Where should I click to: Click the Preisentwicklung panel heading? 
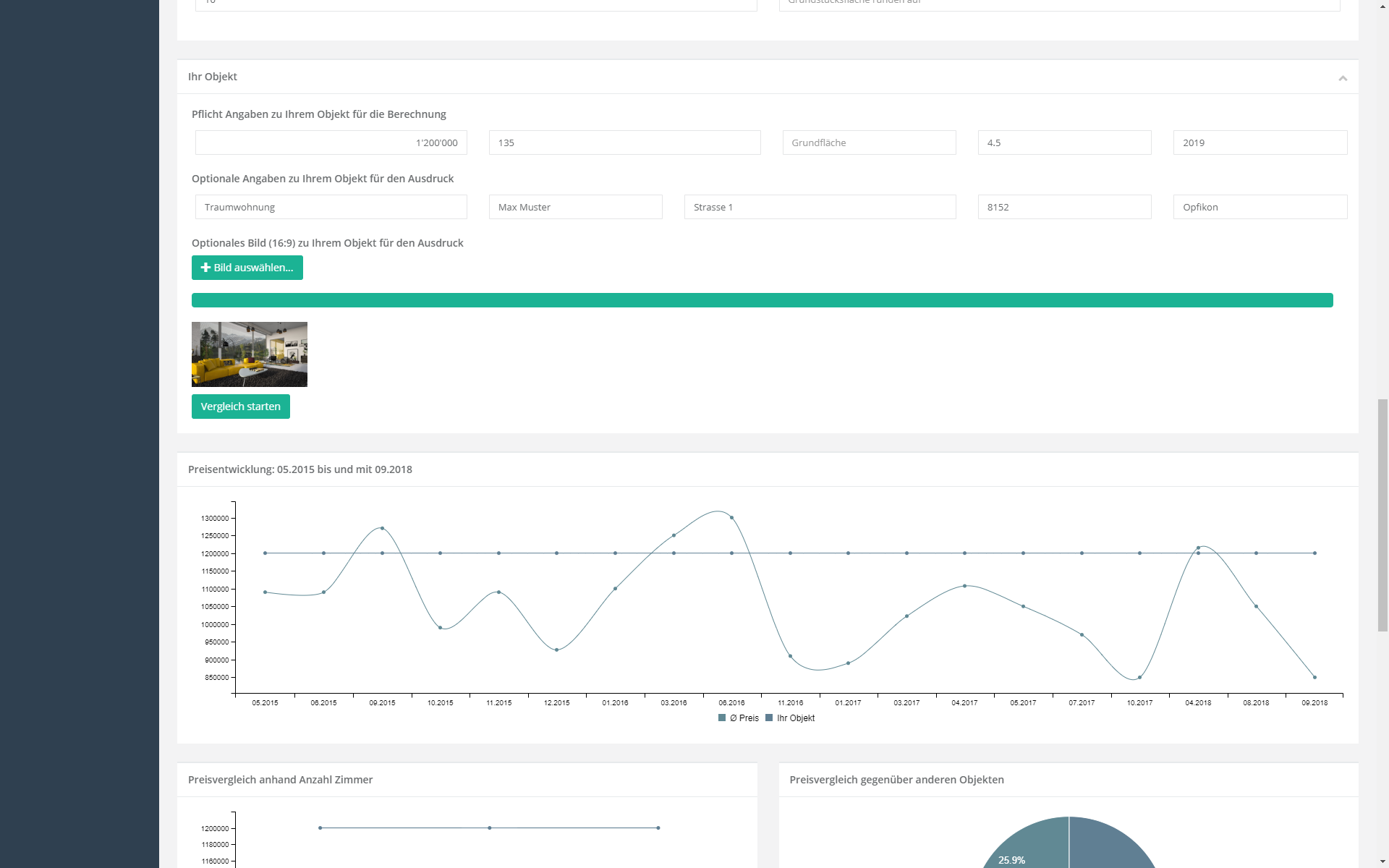tap(300, 469)
